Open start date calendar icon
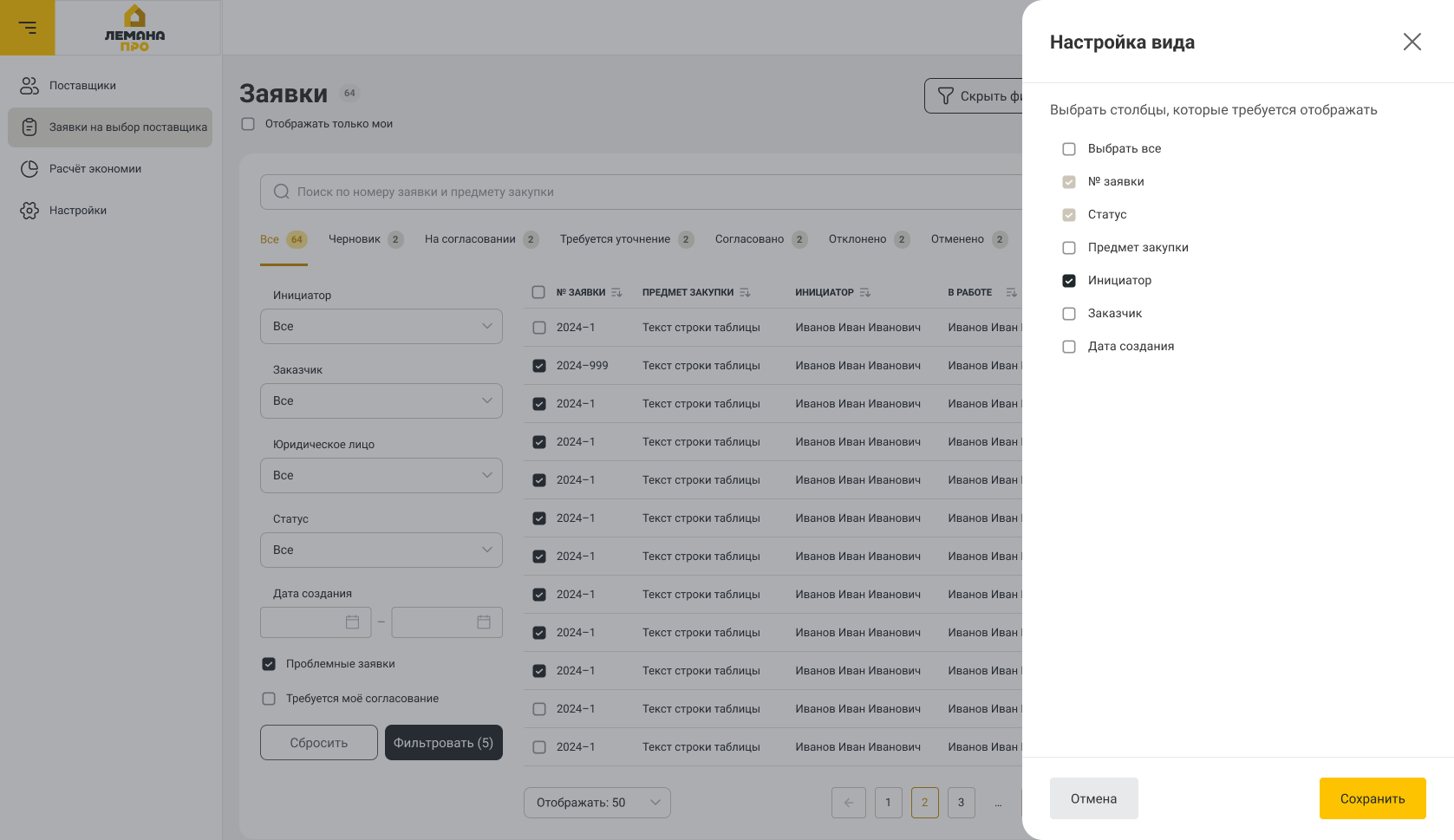The height and width of the screenshot is (840, 1454). tap(353, 622)
